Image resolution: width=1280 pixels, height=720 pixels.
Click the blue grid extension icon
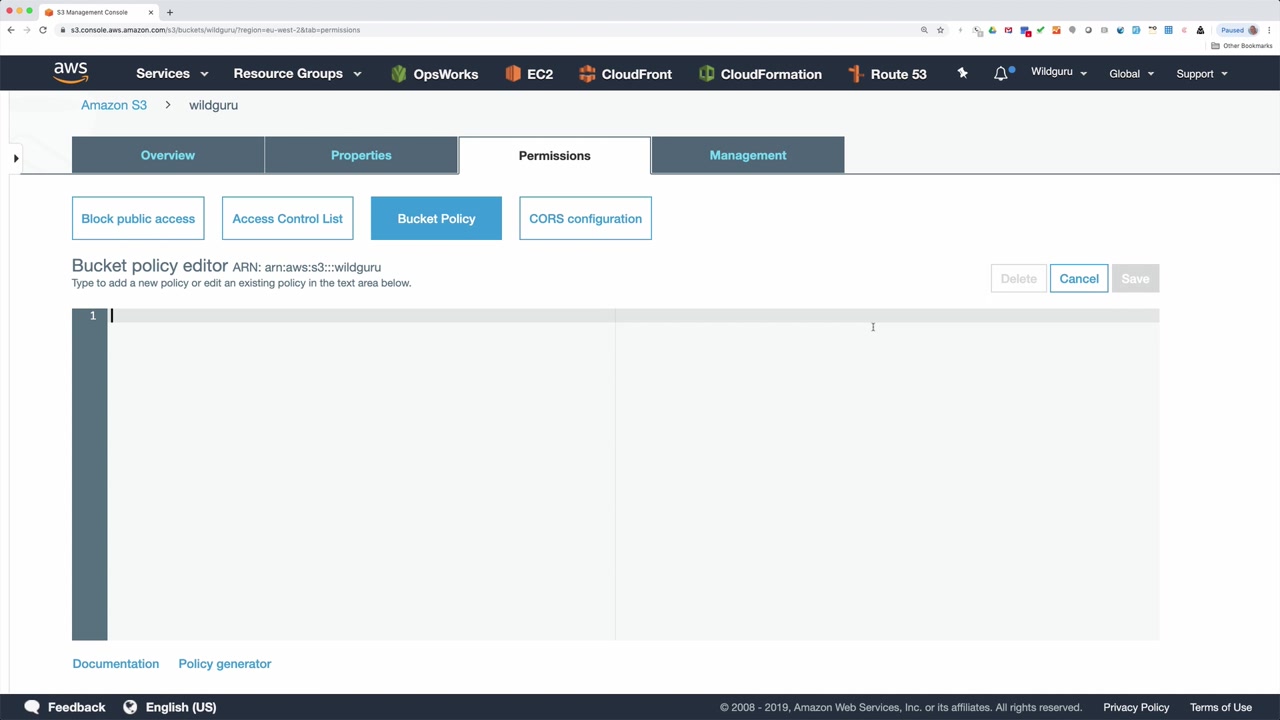point(1168,30)
